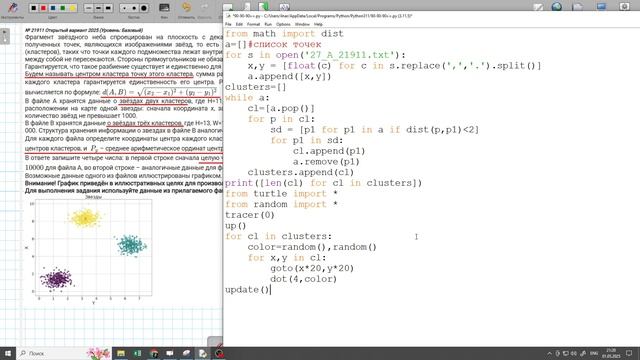Switch the ENG keyboard language indicator

click(x=594, y=353)
